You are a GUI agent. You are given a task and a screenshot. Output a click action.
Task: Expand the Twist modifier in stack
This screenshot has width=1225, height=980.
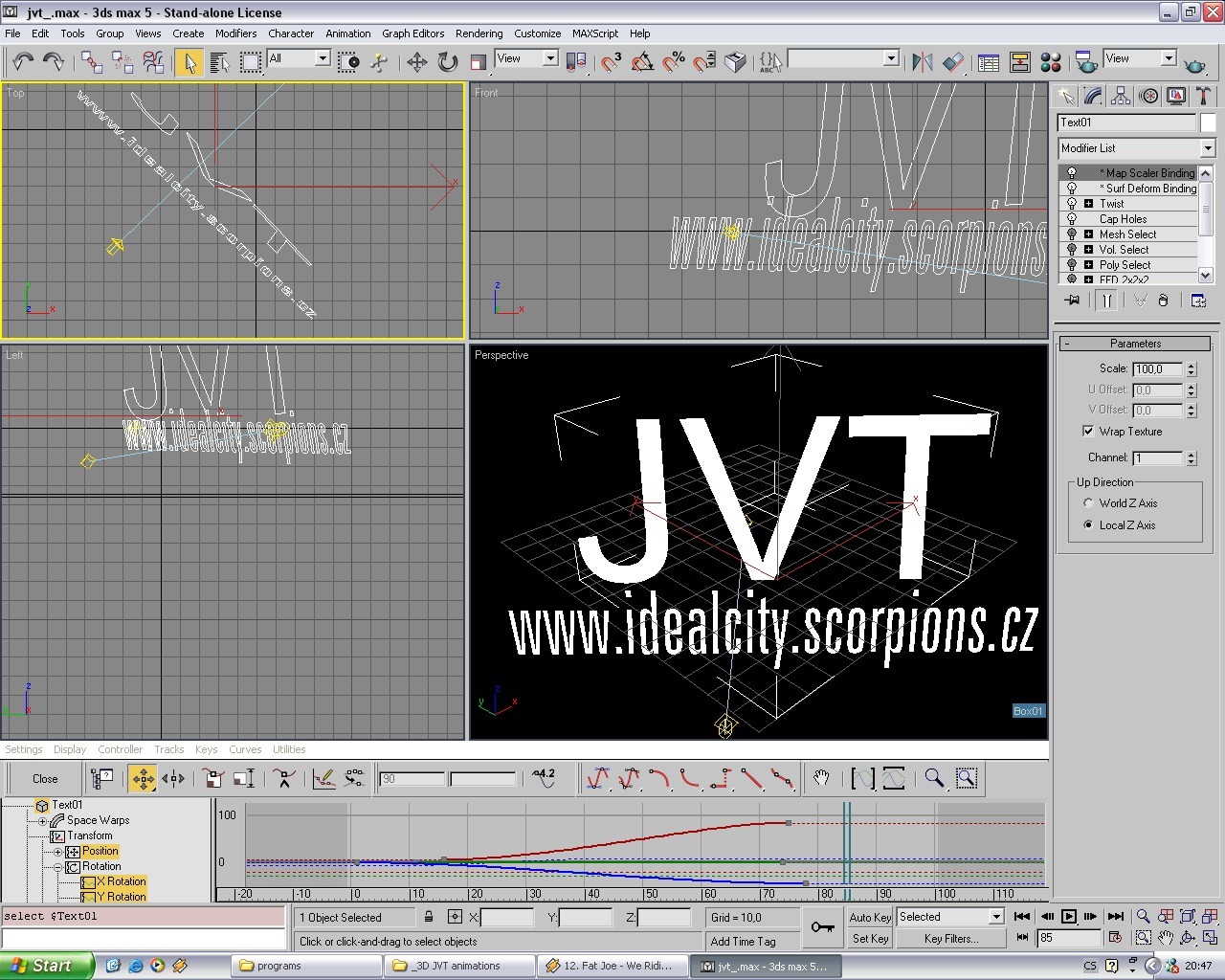(x=1088, y=204)
